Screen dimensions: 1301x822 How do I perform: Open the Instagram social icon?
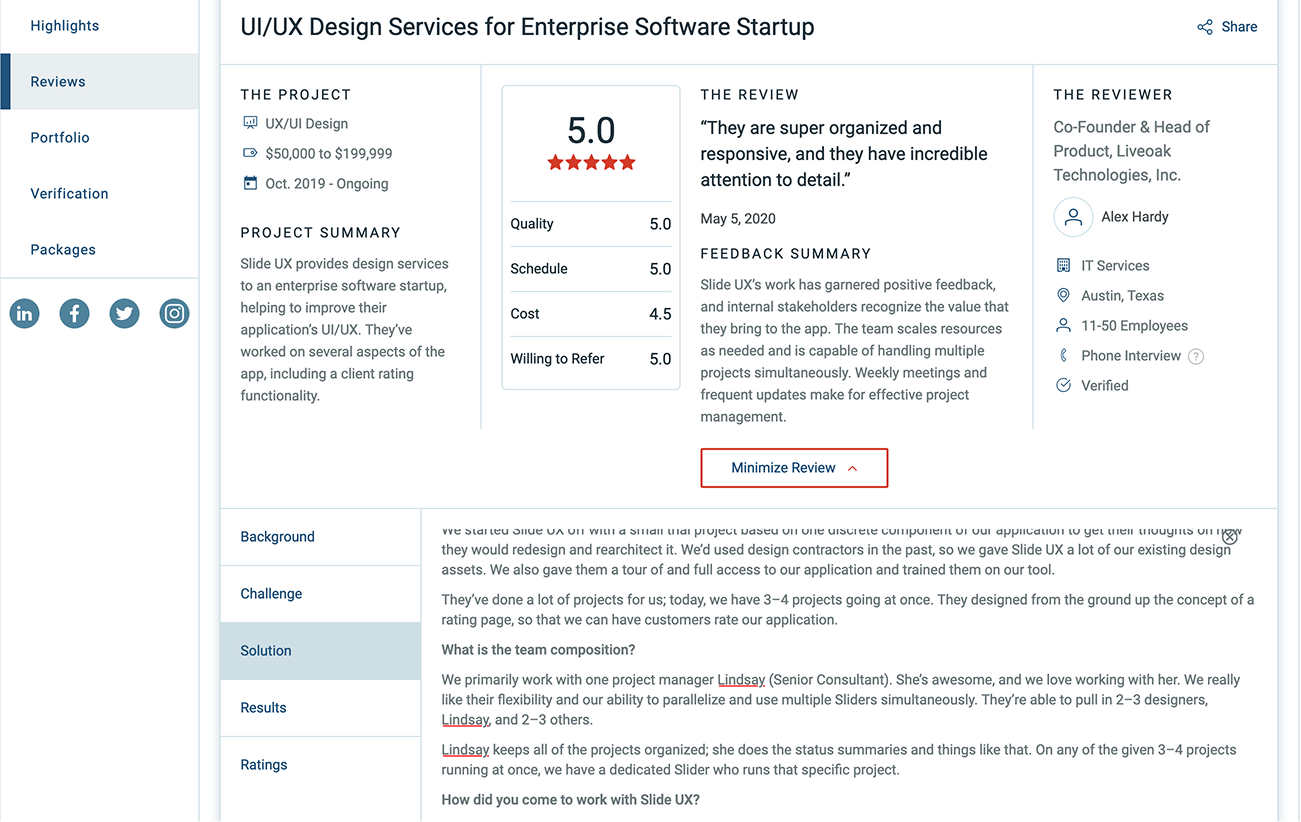tap(175, 314)
